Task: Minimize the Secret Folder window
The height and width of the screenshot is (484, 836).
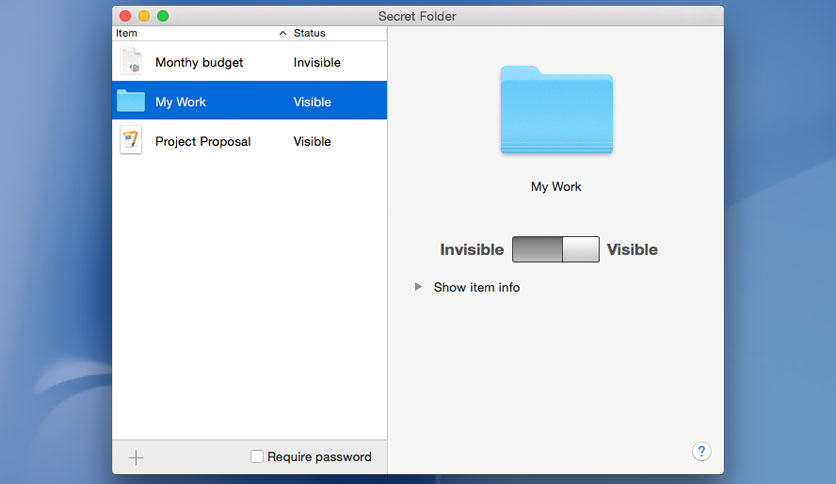Action: tap(144, 16)
